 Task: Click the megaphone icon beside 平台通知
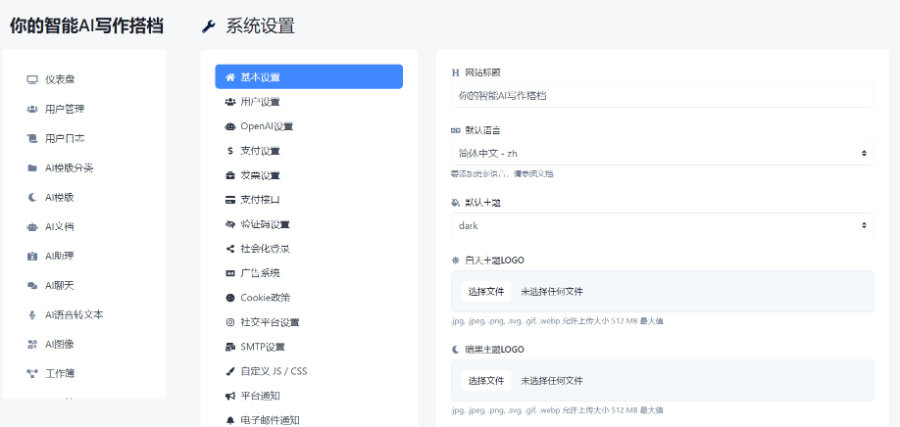click(x=230, y=396)
